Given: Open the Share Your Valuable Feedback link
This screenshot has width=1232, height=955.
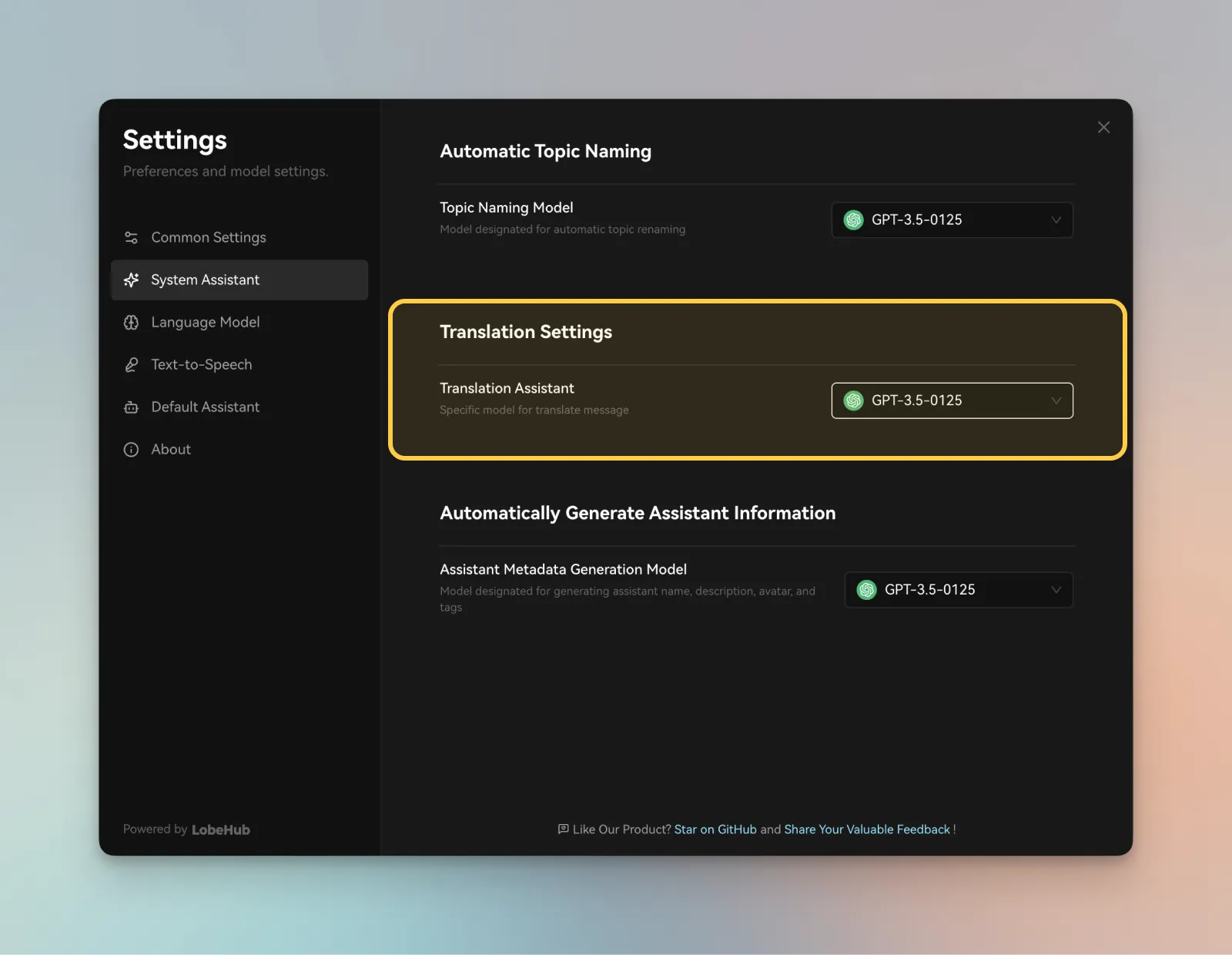Looking at the screenshot, I should pos(865,829).
